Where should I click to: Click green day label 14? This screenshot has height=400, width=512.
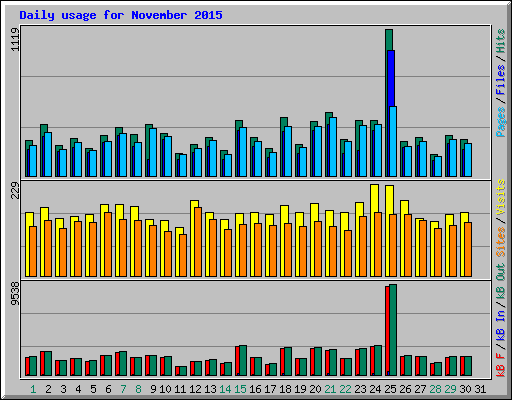(x=225, y=389)
